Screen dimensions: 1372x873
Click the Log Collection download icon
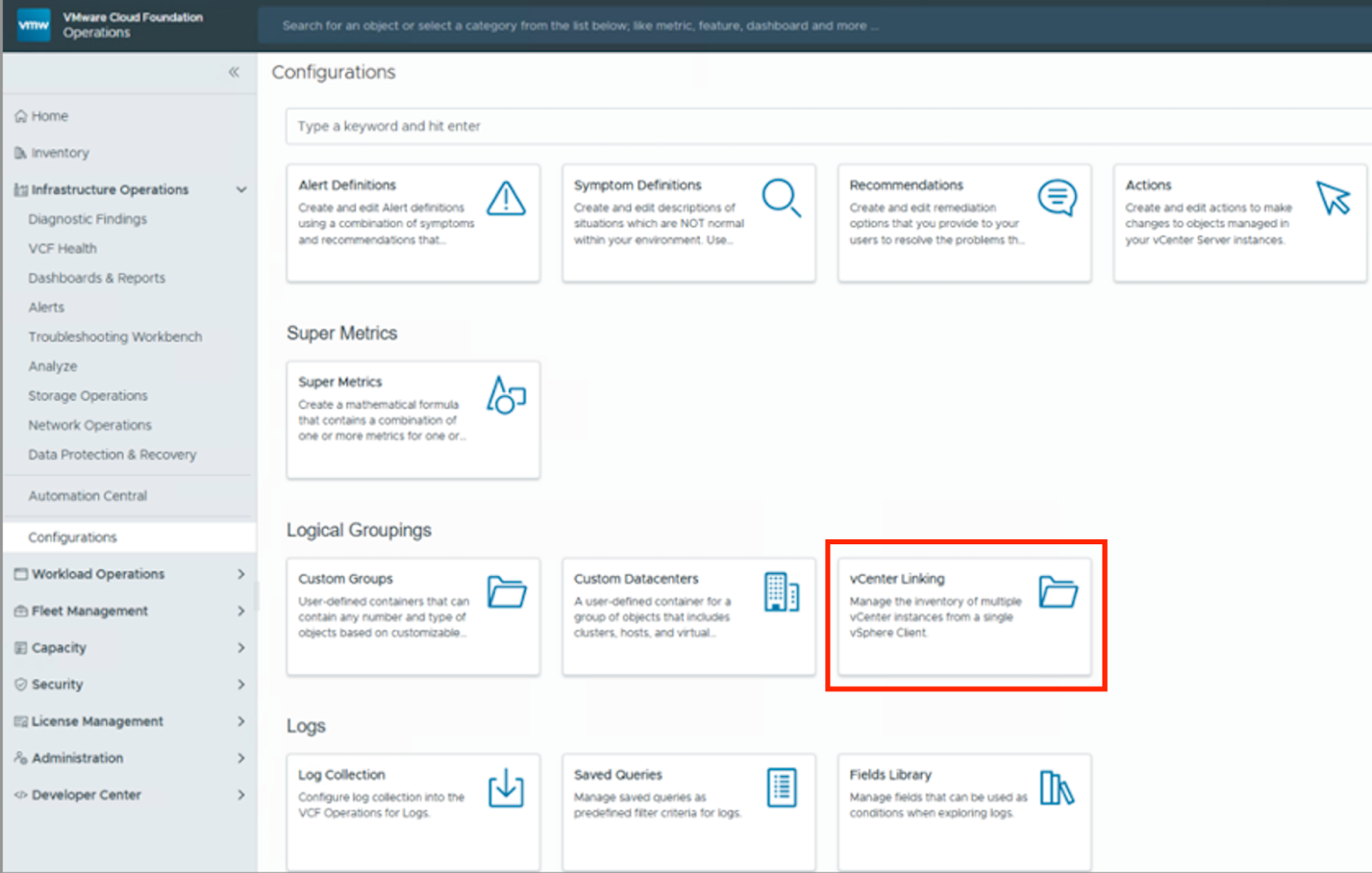[x=506, y=787]
